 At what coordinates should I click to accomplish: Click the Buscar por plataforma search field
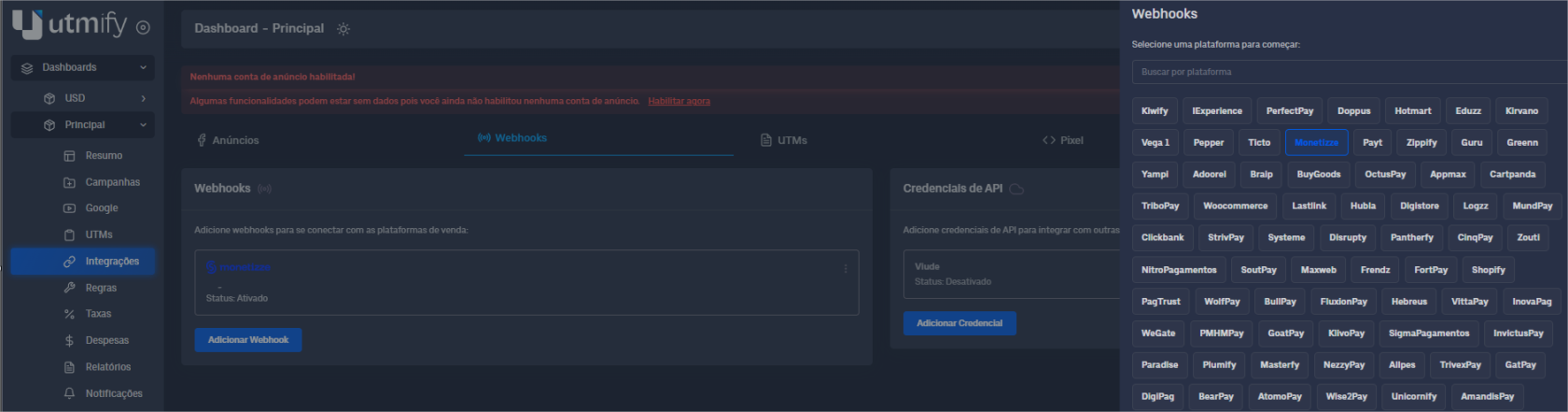(x=1350, y=72)
